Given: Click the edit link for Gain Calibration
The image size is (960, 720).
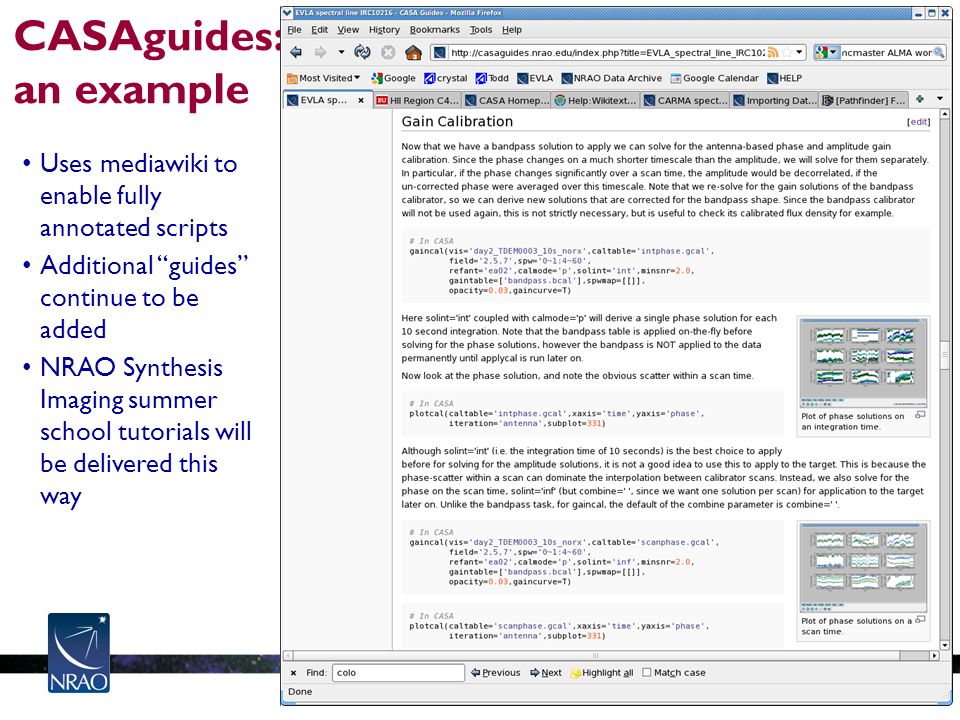Looking at the screenshot, I should [x=918, y=122].
